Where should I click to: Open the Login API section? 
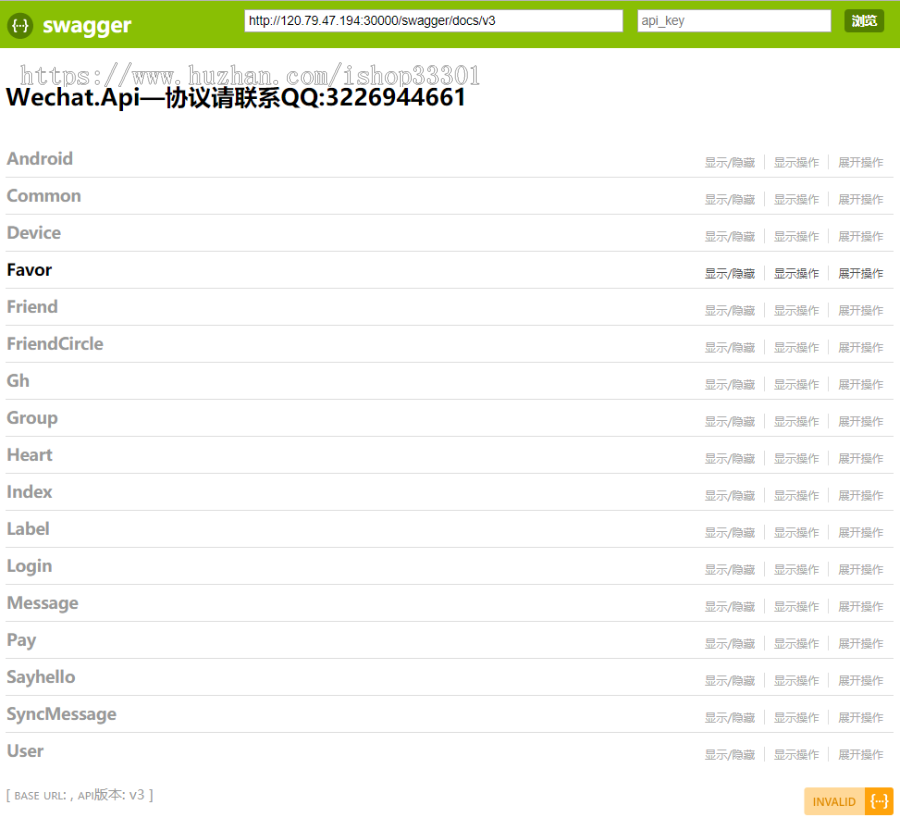(x=29, y=566)
